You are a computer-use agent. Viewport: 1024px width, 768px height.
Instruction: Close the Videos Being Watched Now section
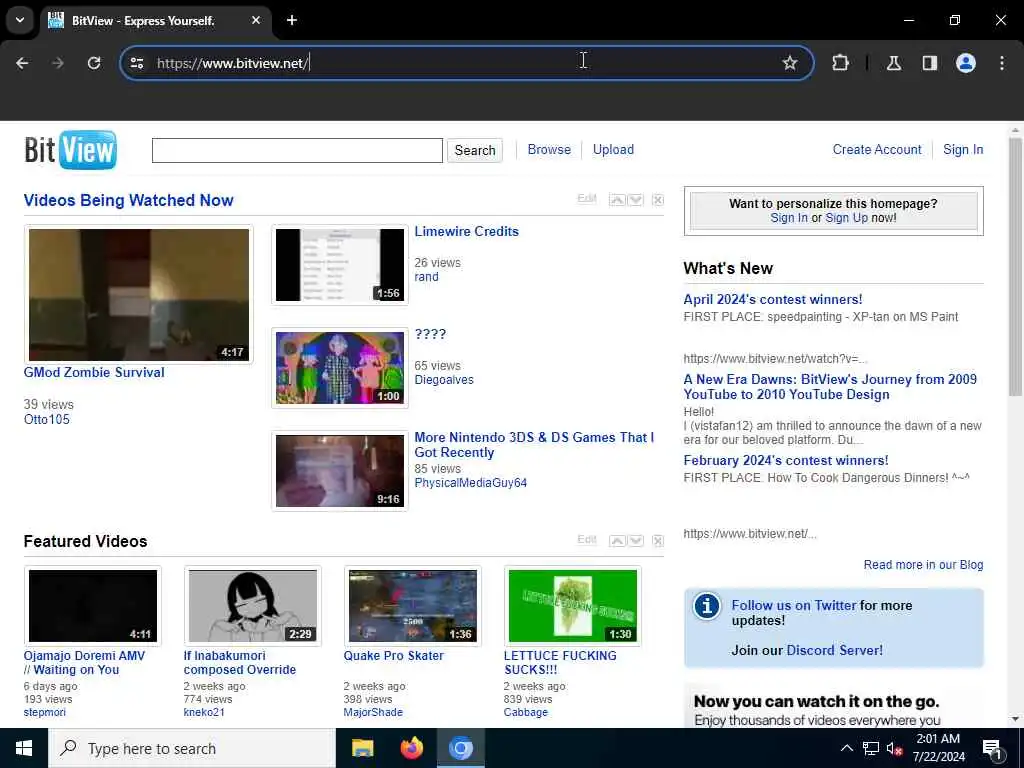pos(658,200)
